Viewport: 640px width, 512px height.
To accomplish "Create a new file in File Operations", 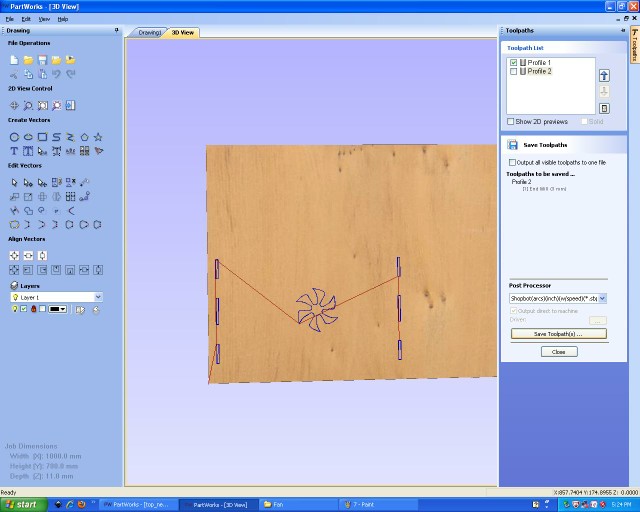I will point(14,60).
